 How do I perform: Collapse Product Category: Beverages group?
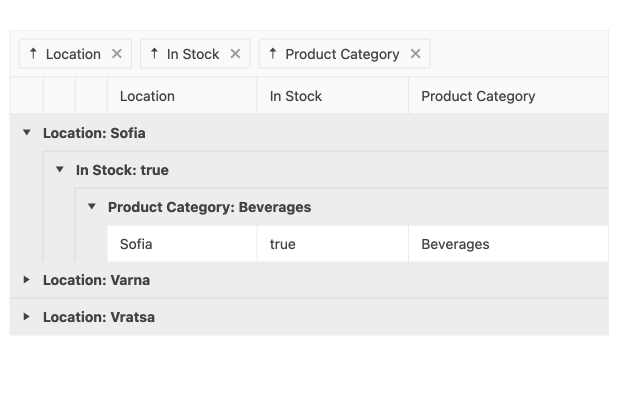click(x=92, y=206)
